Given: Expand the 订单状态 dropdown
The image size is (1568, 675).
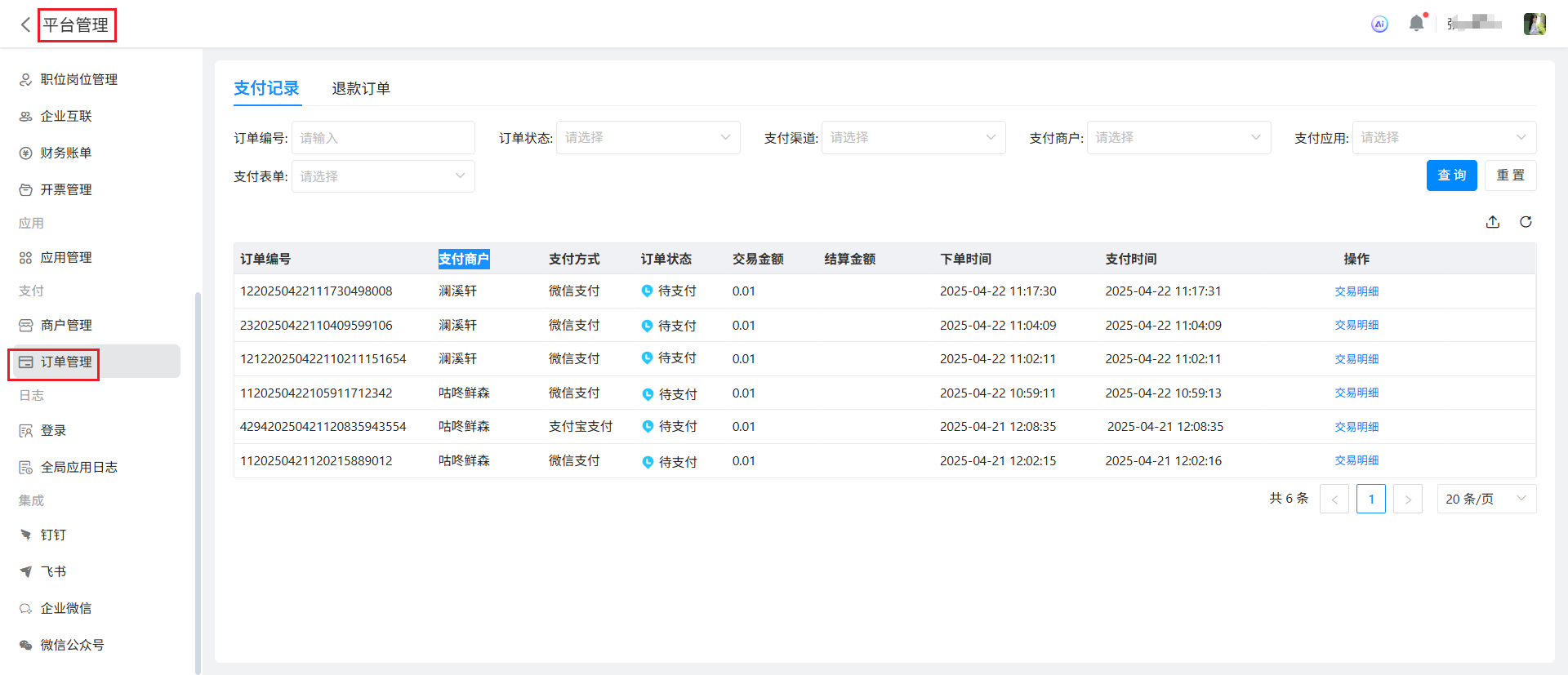Looking at the screenshot, I should (648, 138).
